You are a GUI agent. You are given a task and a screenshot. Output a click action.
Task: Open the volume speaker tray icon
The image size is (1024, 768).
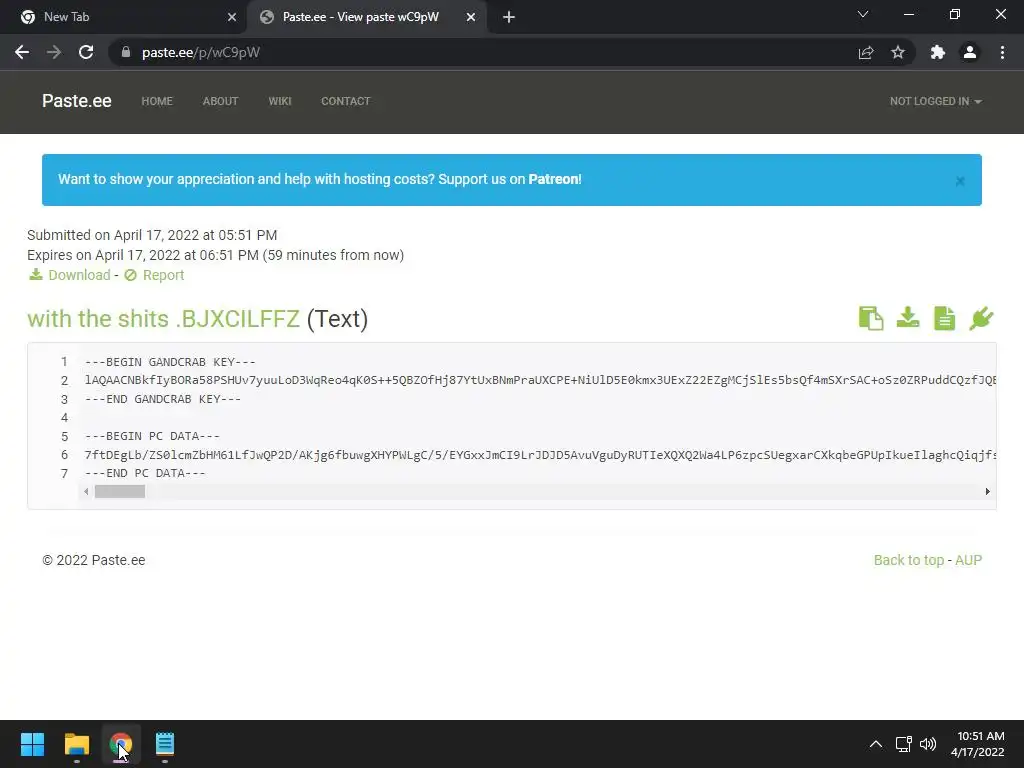tap(927, 744)
